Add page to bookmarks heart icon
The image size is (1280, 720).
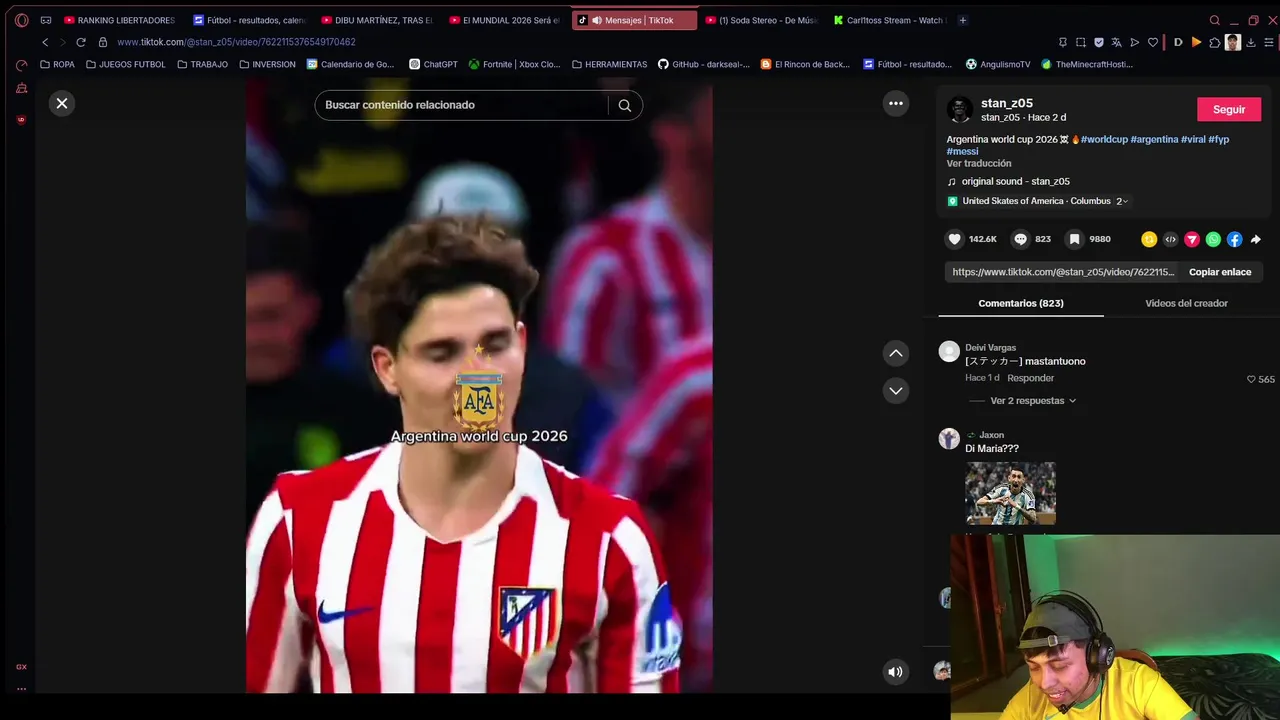(1153, 42)
